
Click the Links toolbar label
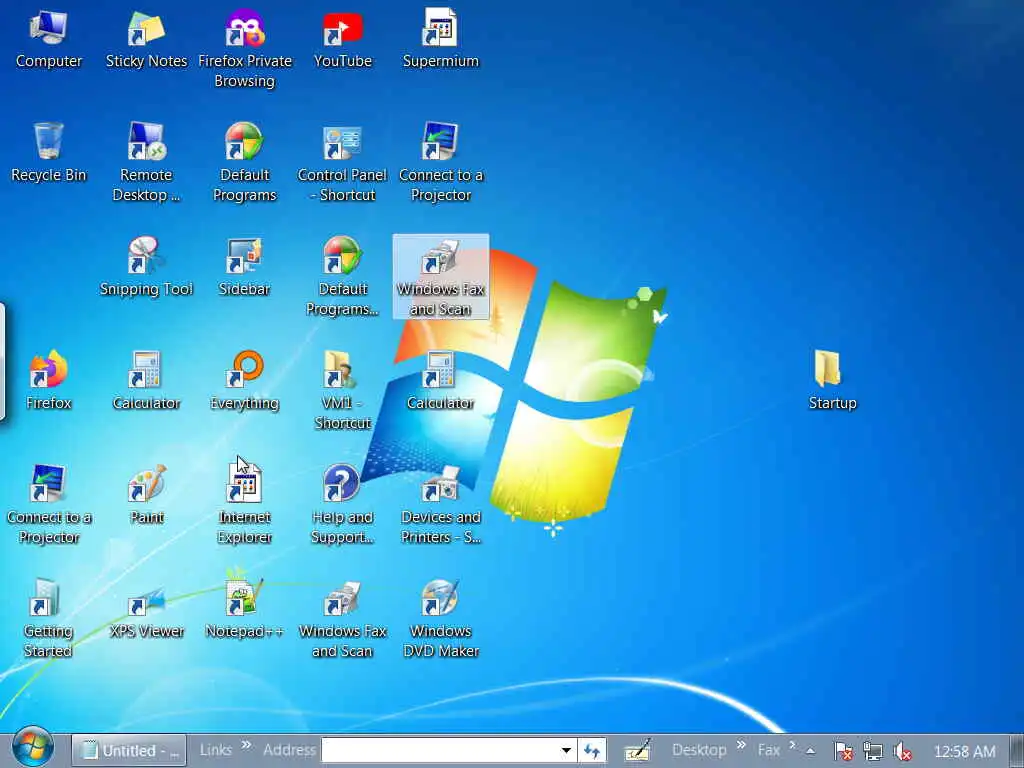tap(216, 750)
